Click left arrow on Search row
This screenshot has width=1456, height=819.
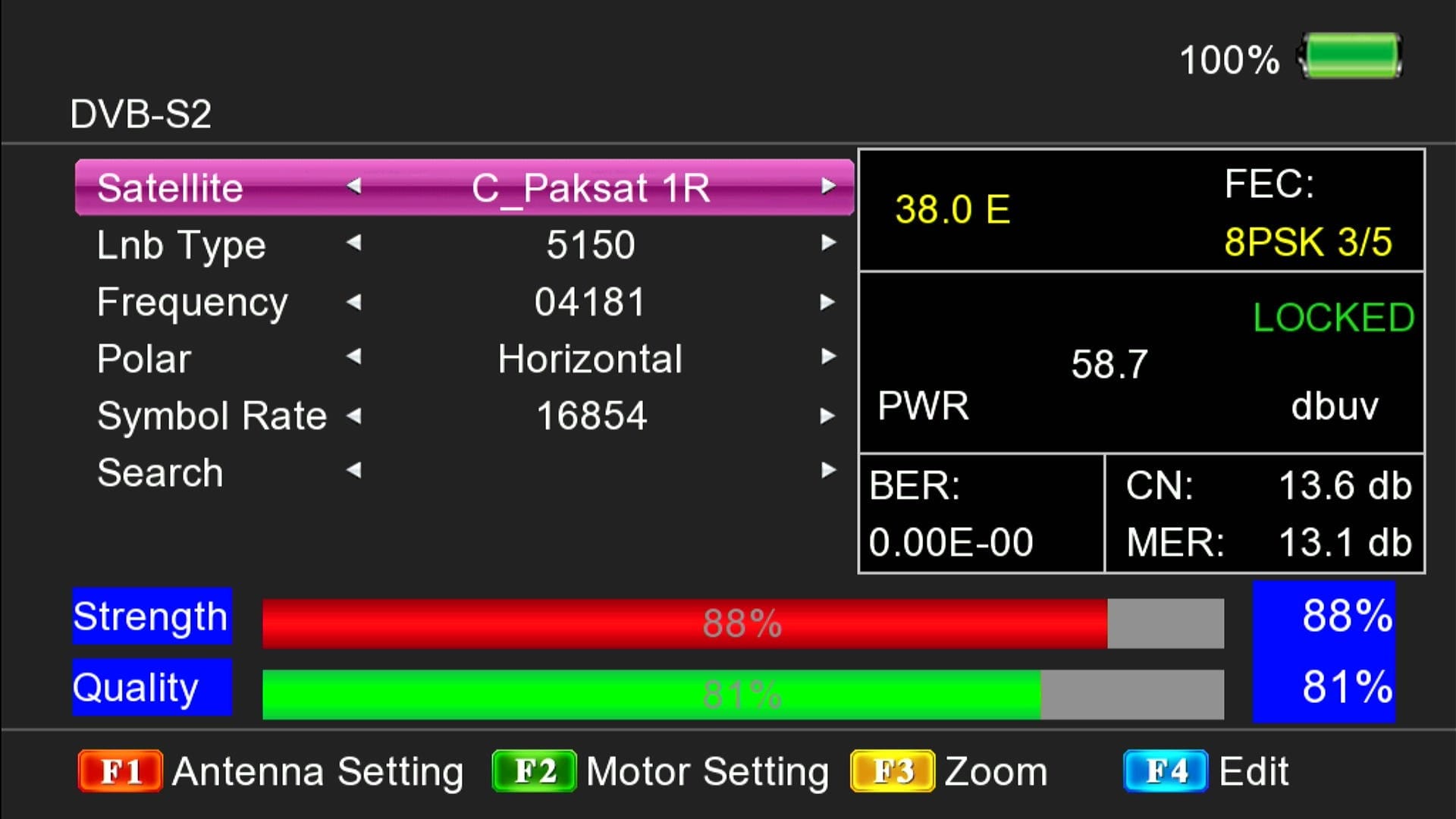[x=353, y=470]
